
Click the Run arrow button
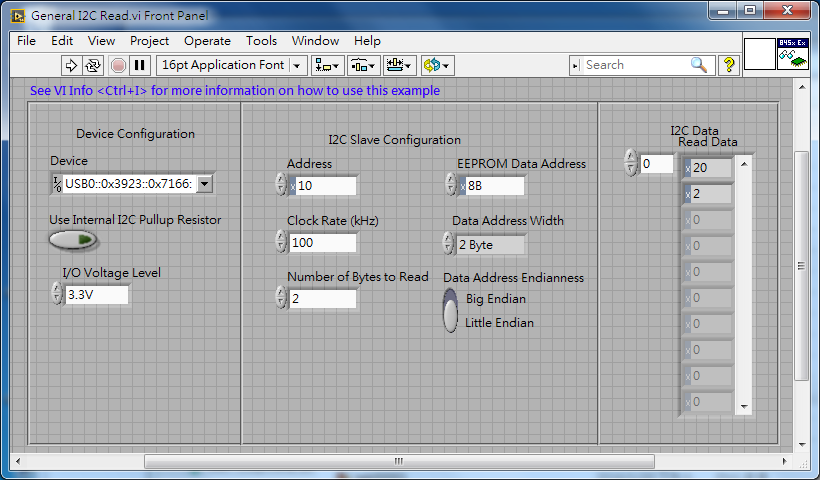click(71, 65)
